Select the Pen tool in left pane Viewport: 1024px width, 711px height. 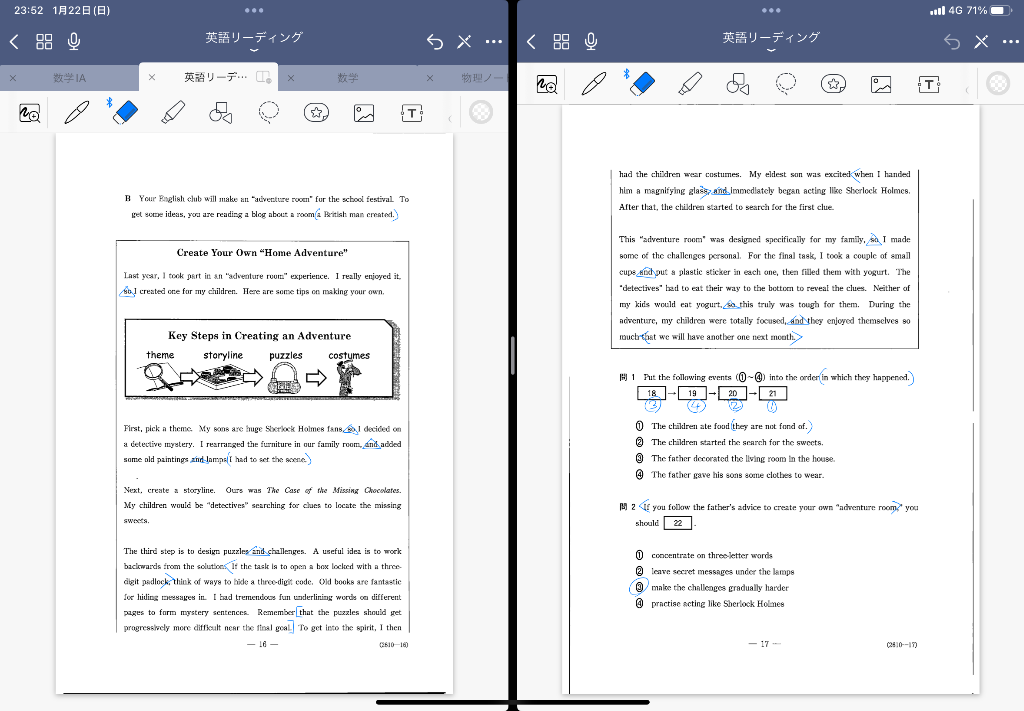click(76, 113)
